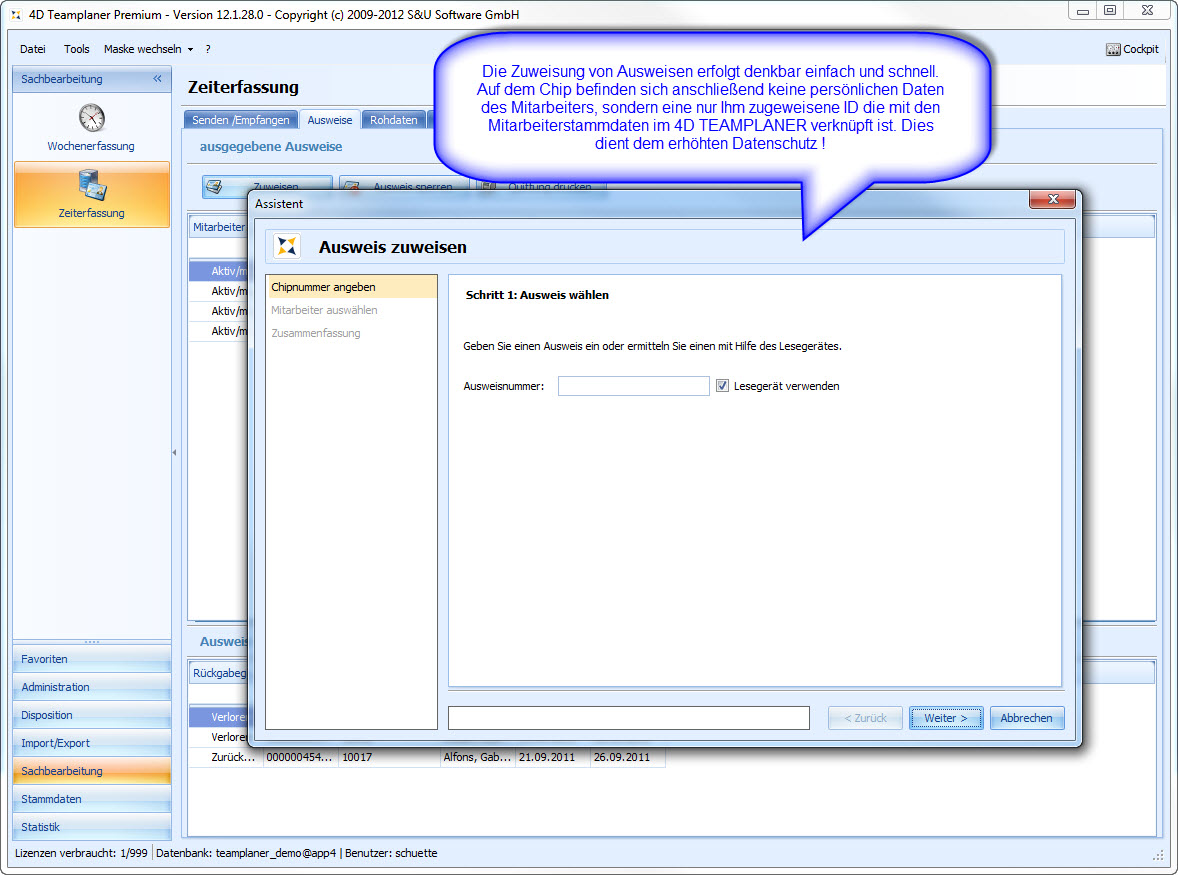The height and width of the screenshot is (875, 1178).
Task: Expand the Maske wechseln dropdown menu
Action: click(x=148, y=49)
